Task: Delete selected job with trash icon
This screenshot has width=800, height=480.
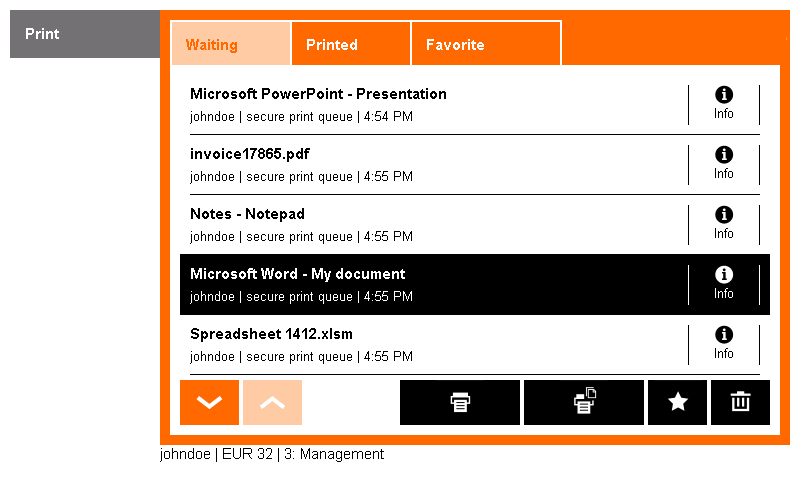Action: click(740, 402)
